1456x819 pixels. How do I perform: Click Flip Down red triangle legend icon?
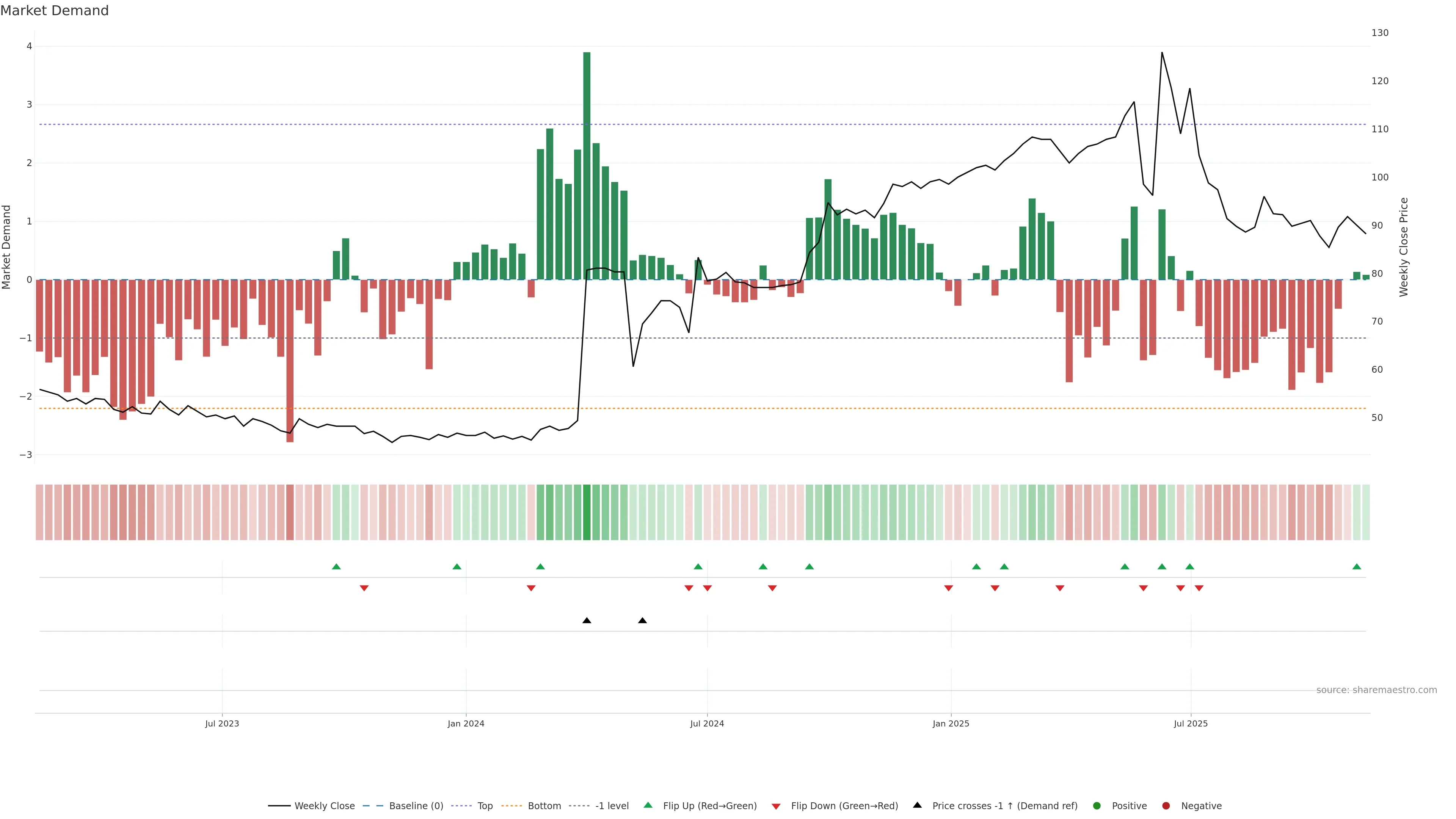pyautogui.click(x=776, y=806)
